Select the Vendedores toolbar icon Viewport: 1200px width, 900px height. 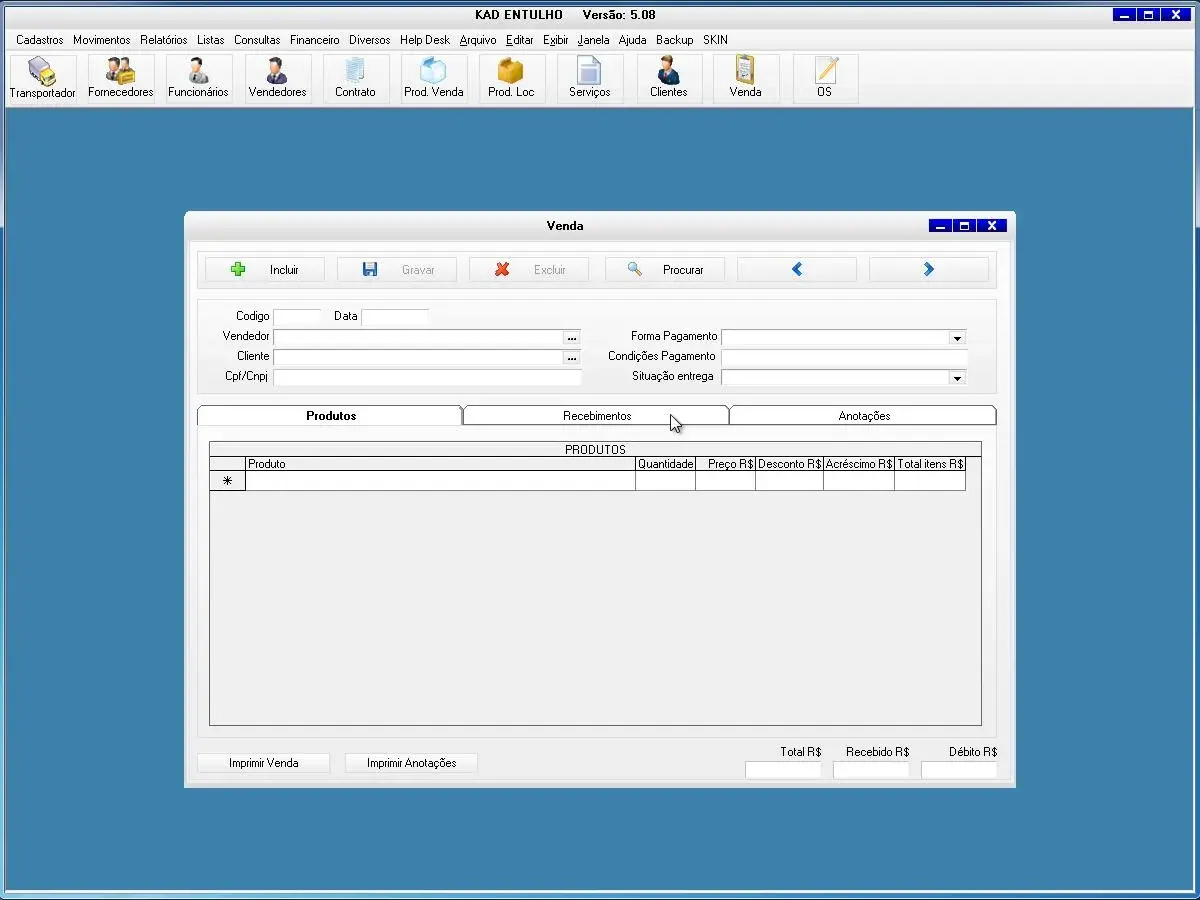pyautogui.click(x=277, y=78)
